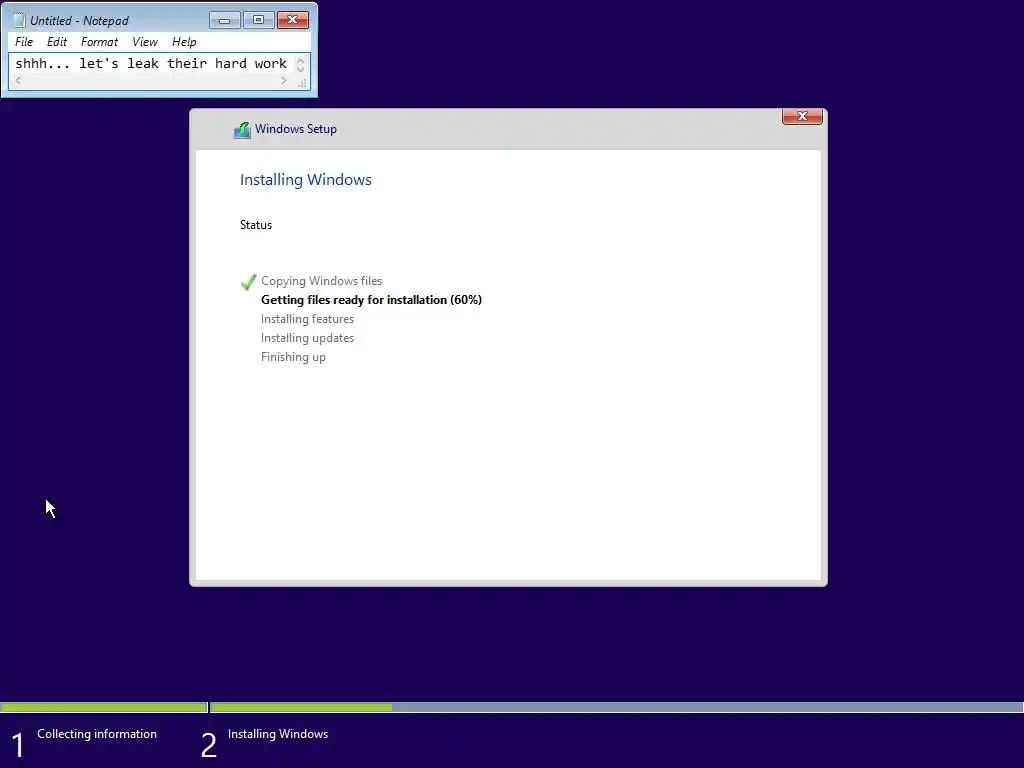Viewport: 1024px width, 768px height.
Task: Click the green checkmark beside Copying Windows files
Action: (248, 282)
